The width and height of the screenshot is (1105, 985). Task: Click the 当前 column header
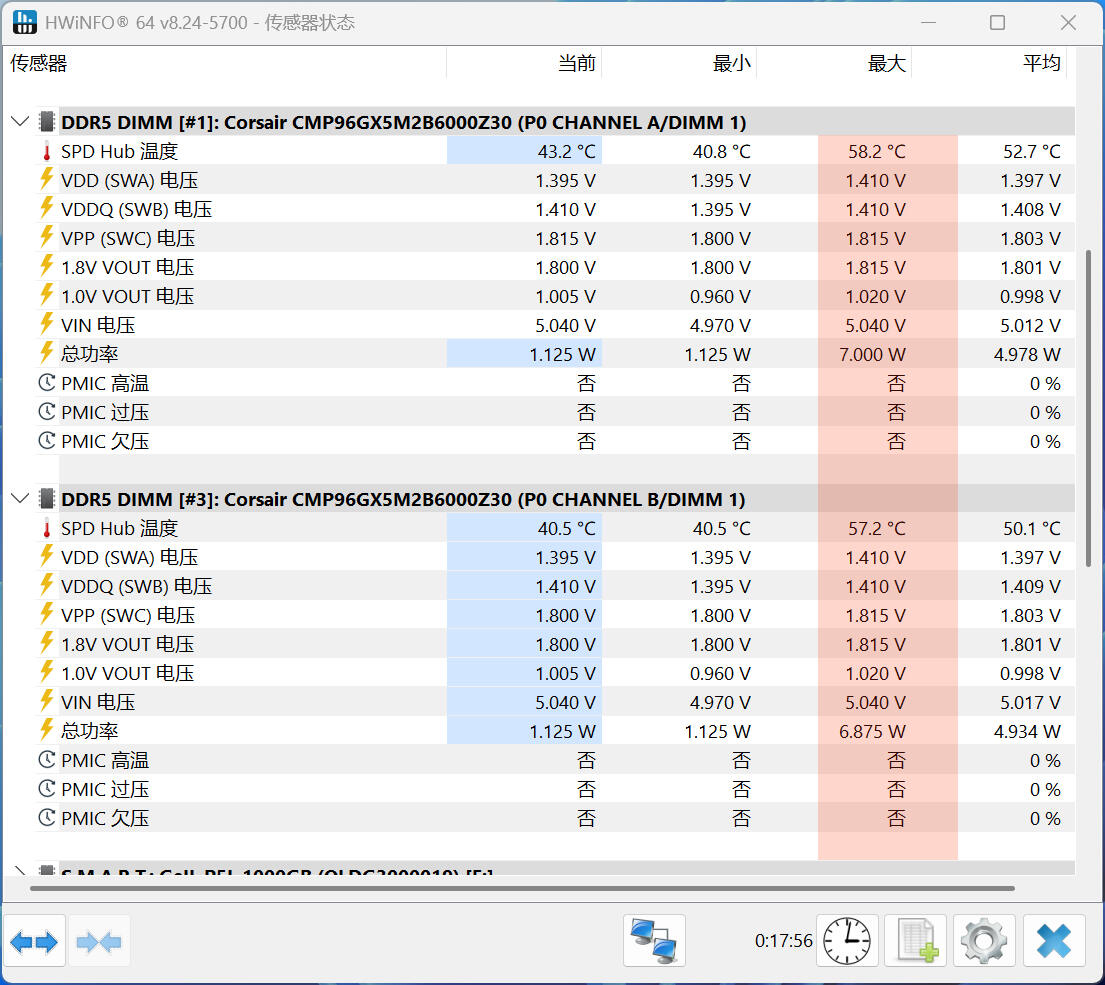tap(524, 63)
